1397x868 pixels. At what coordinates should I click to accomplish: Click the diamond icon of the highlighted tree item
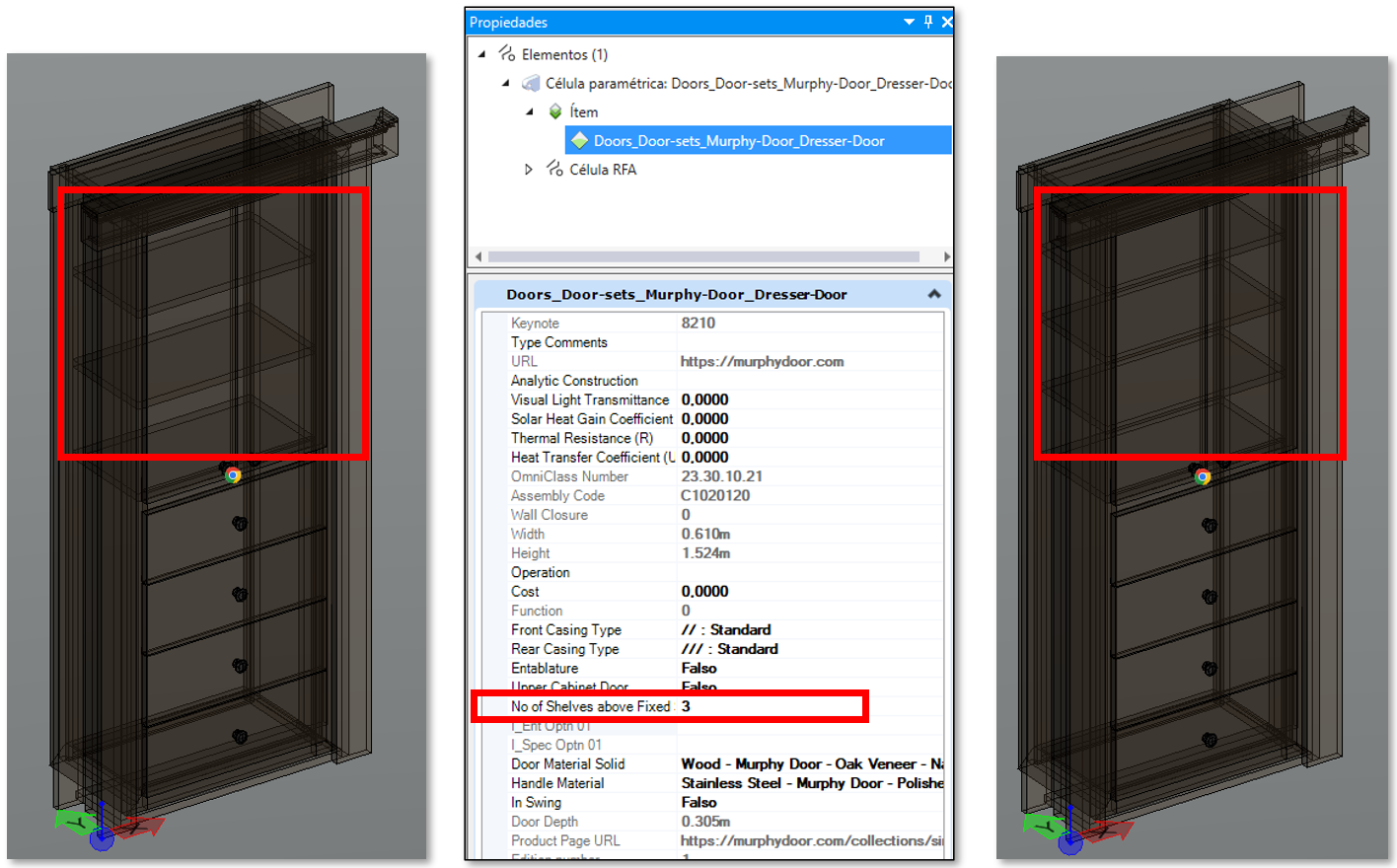click(580, 141)
